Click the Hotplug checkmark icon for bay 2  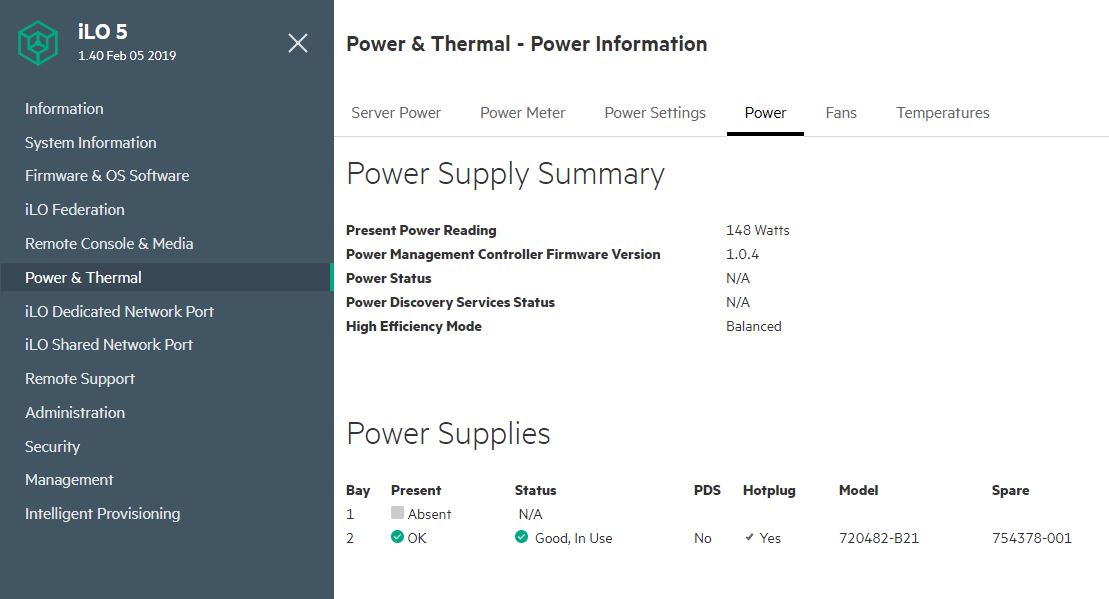[749, 537]
